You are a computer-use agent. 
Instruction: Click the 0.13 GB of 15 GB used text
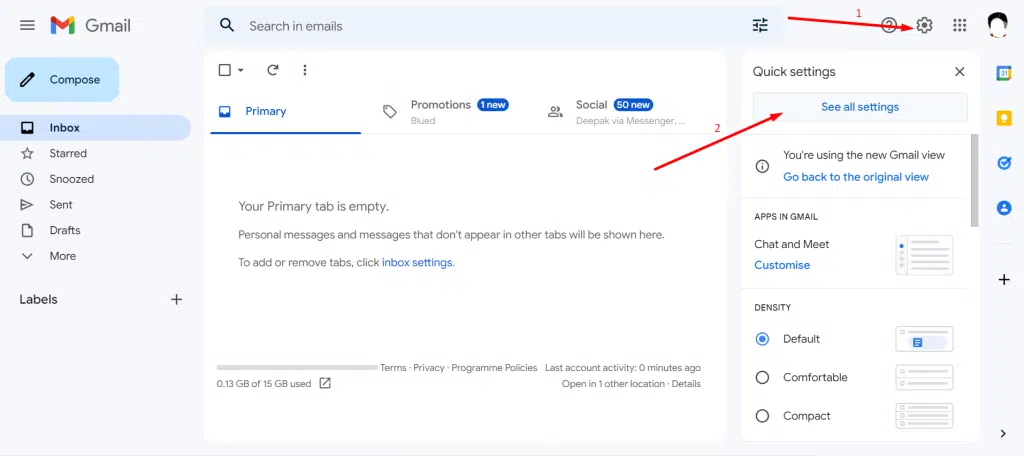click(264, 383)
